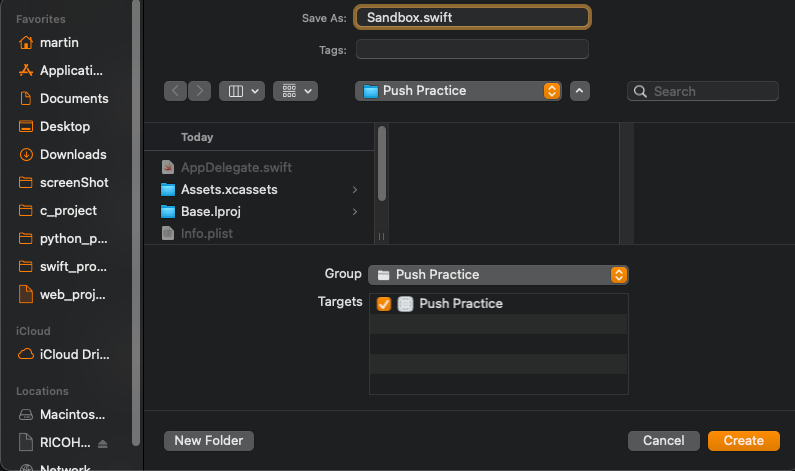Collapse the file browser with the chevron button

tap(580, 91)
